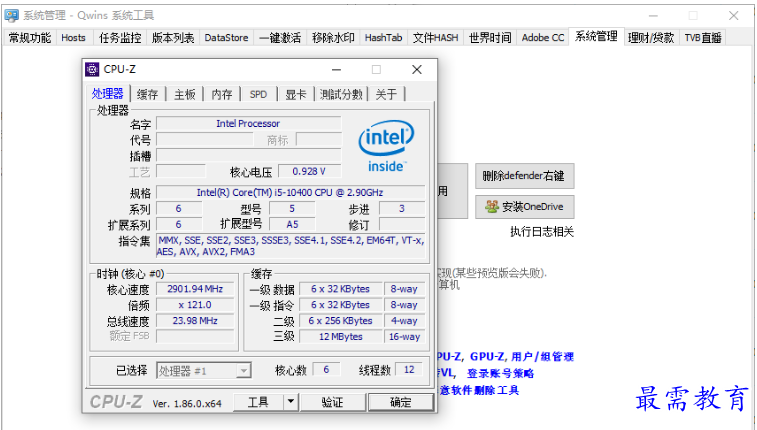Click the 步进 value 3
757x430 pixels.
click(x=402, y=208)
